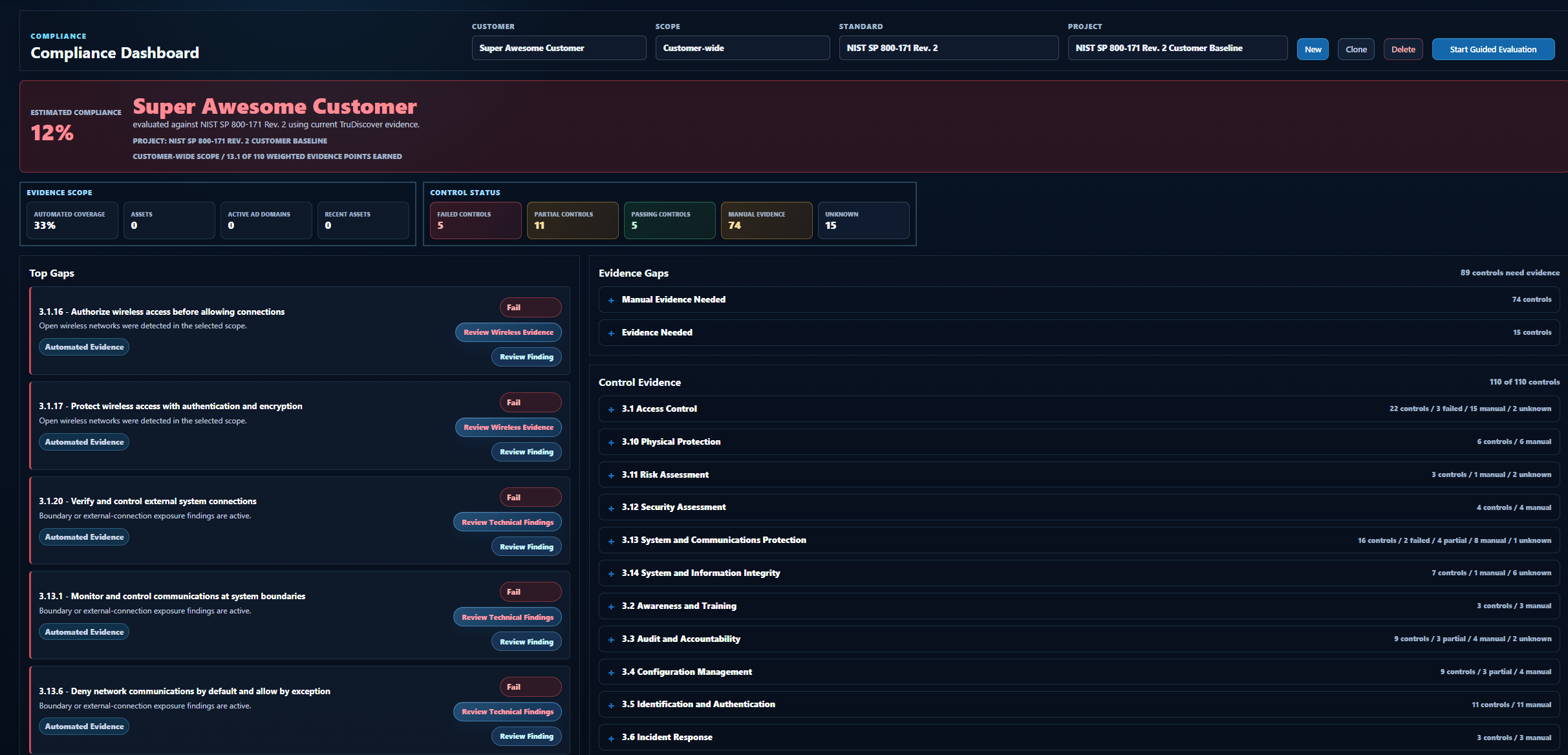The image size is (1568, 755).
Task: Click the Clone project button
Action: [x=1356, y=49]
